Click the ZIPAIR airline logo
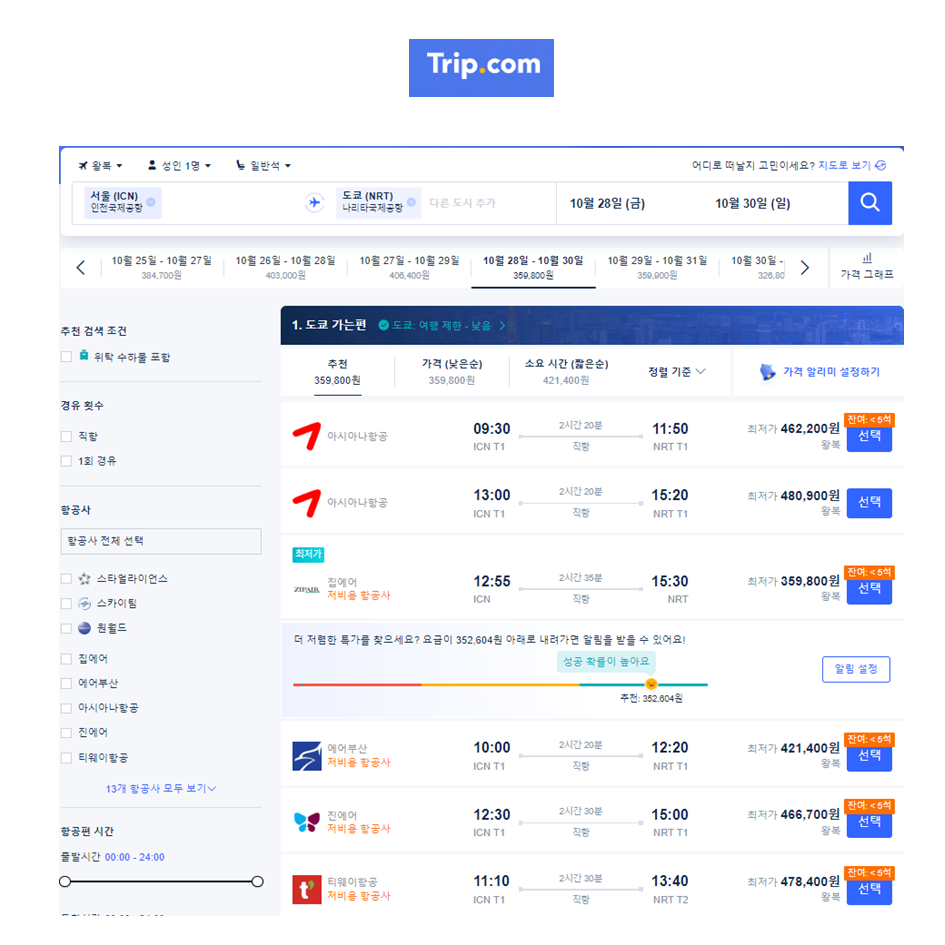Screen dimensions: 945x945 [x=307, y=589]
